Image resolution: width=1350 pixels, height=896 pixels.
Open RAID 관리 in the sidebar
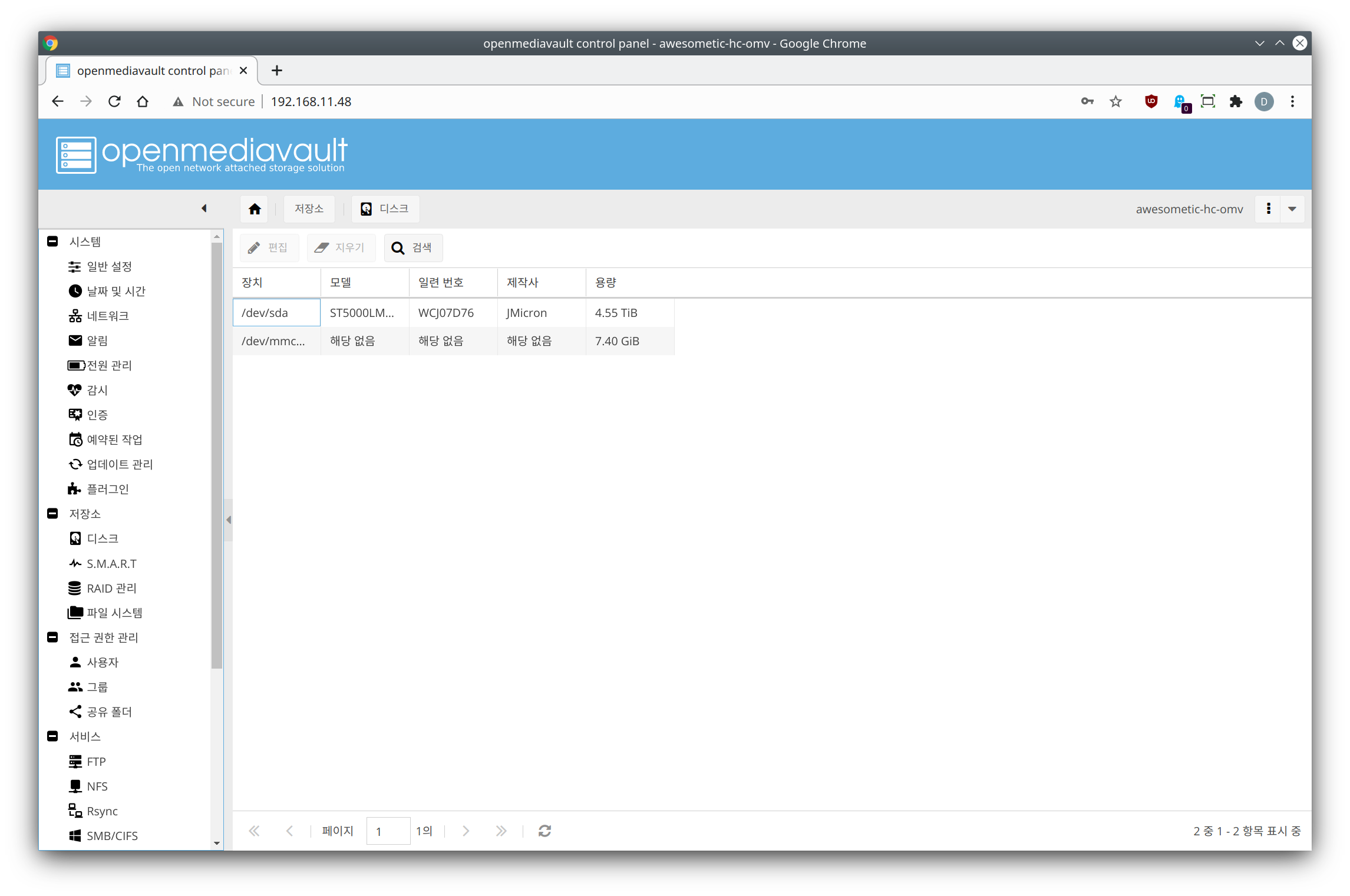tap(111, 588)
